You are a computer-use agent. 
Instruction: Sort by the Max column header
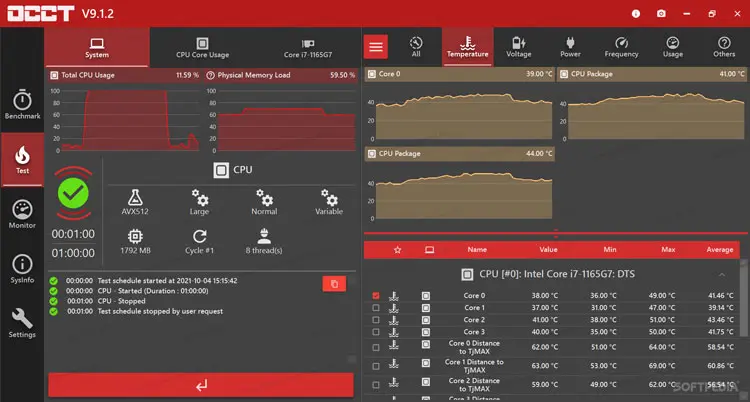click(x=668, y=250)
